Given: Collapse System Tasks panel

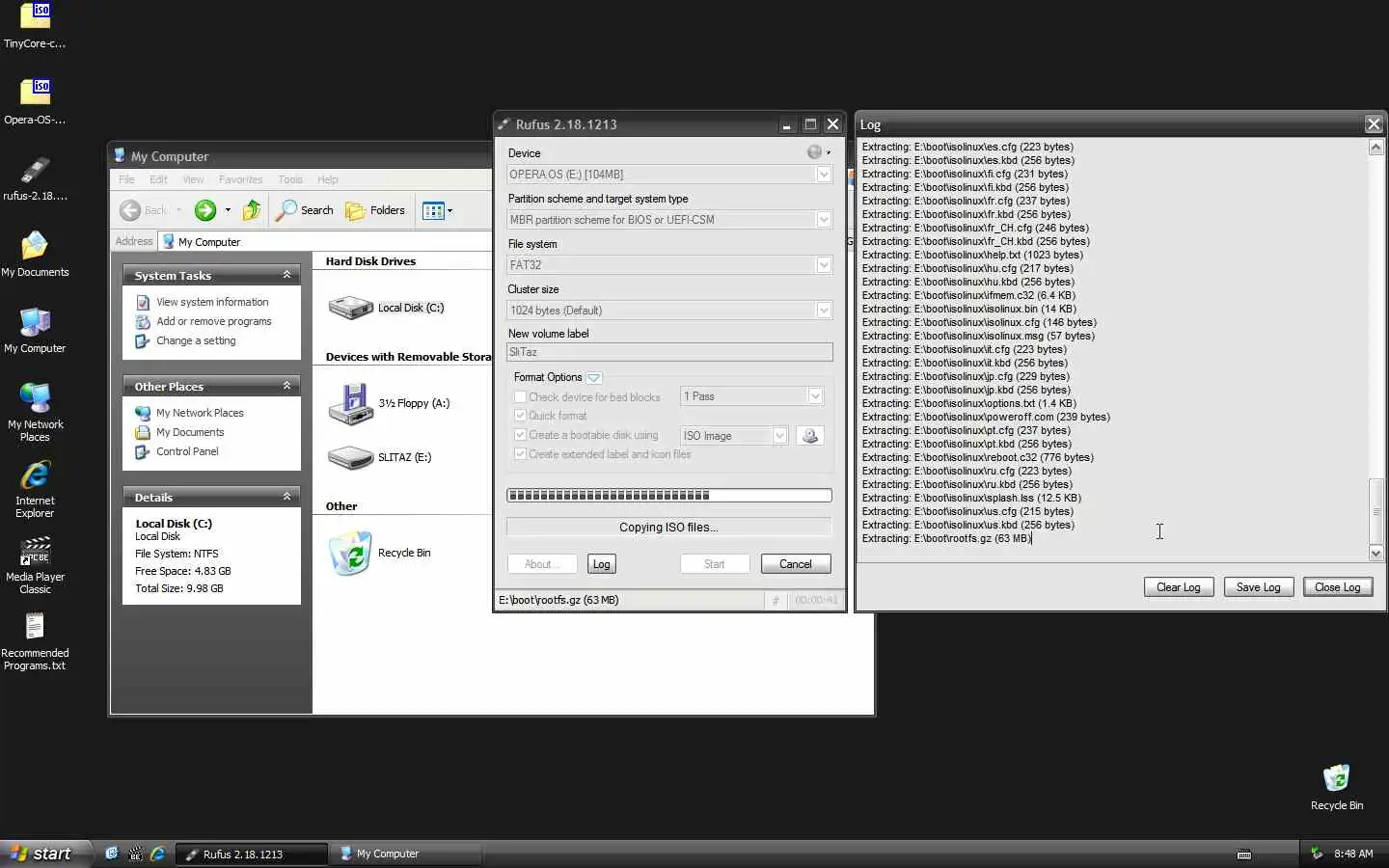Looking at the screenshot, I should pos(286,275).
